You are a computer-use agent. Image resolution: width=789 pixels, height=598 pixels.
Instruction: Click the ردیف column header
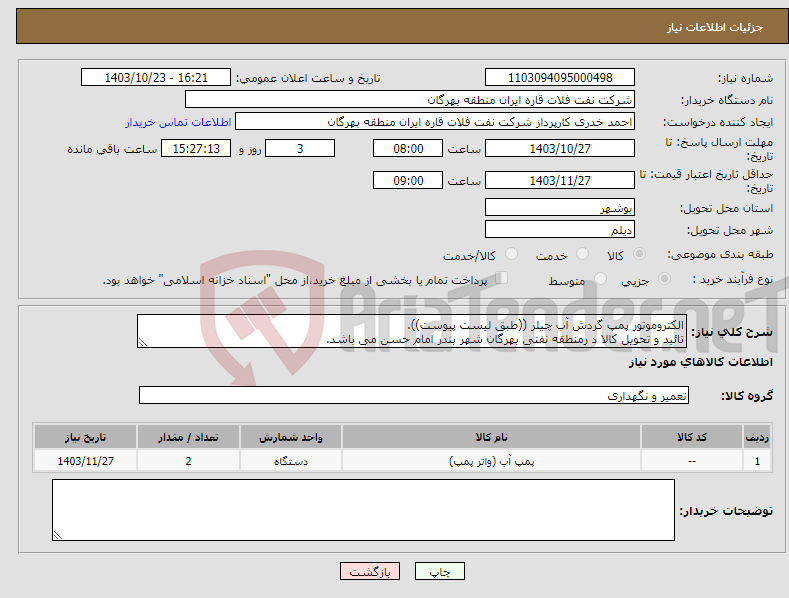click(757, 437)
